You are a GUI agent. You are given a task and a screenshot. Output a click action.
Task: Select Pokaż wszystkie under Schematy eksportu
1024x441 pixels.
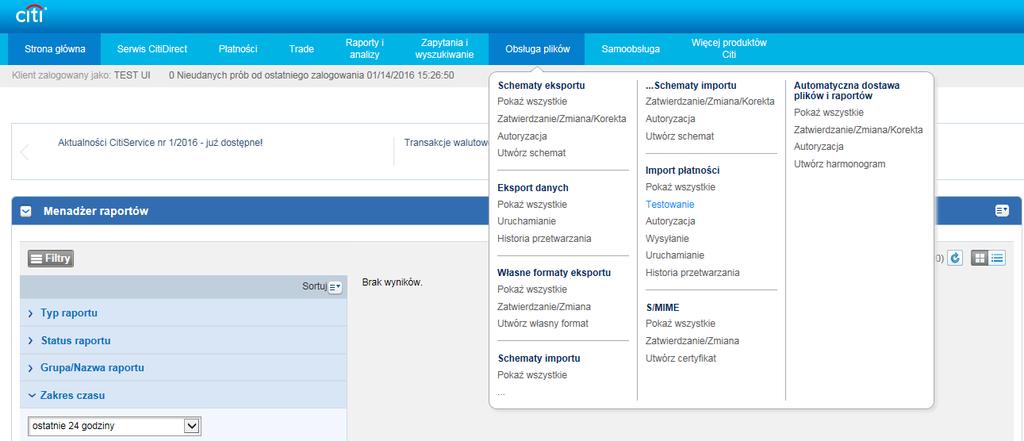pyautogui.click(x=532, y=102)
